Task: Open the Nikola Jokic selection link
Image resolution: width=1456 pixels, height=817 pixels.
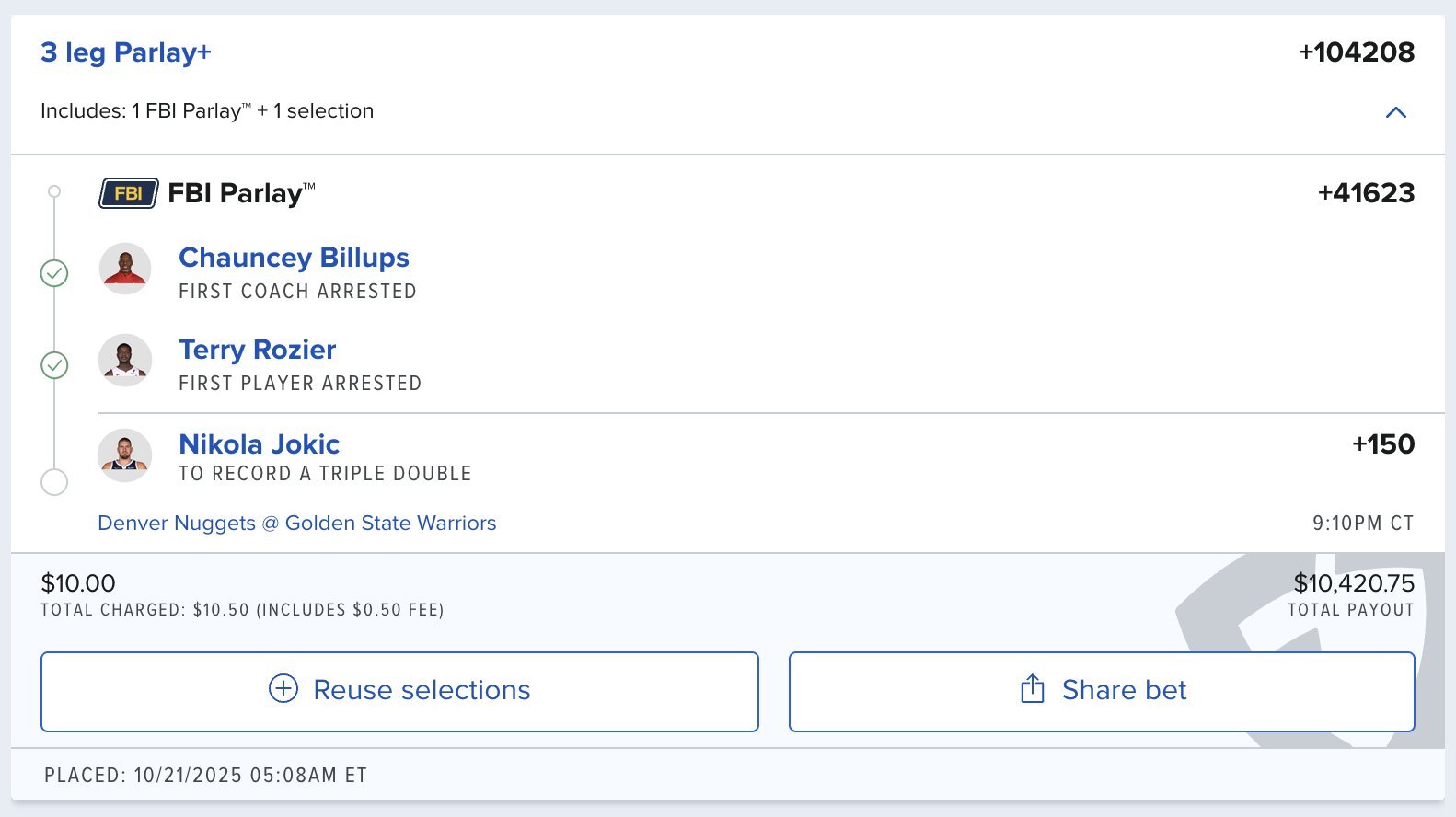Action: point(259,444)
